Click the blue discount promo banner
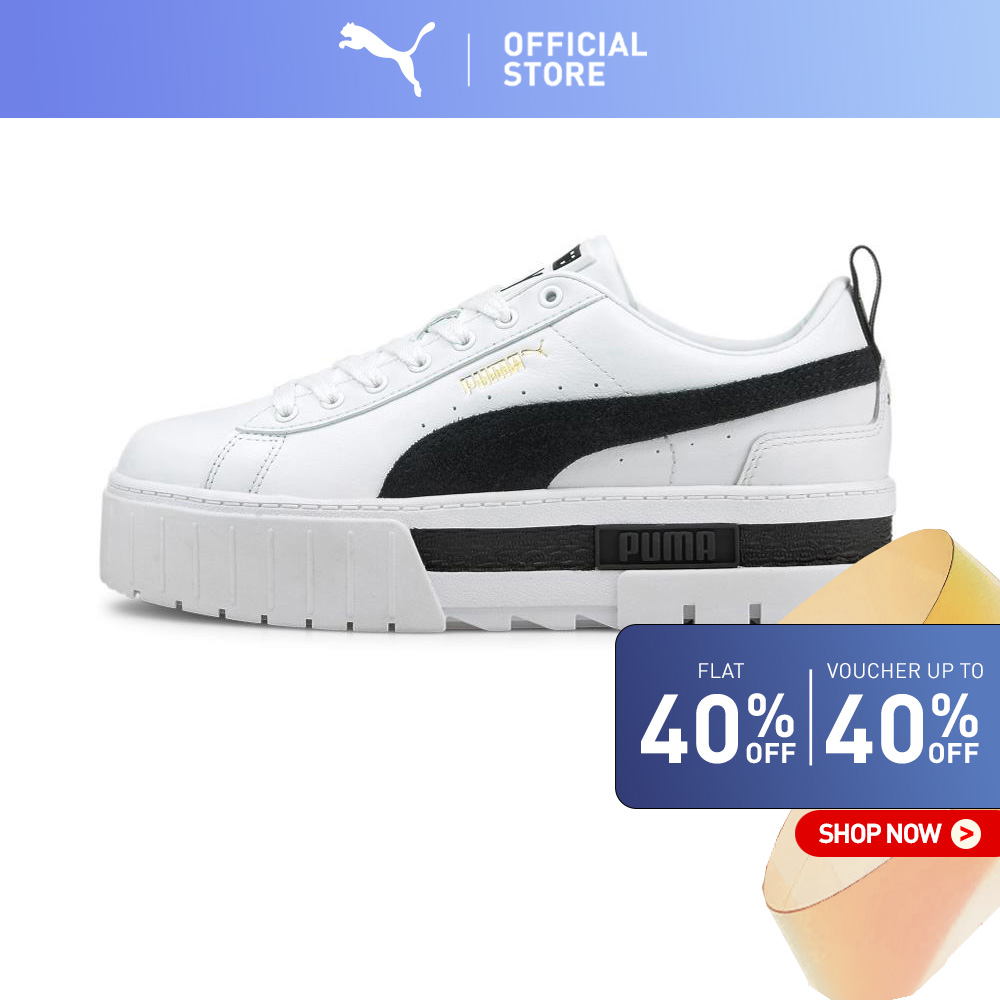 (807, 716)
